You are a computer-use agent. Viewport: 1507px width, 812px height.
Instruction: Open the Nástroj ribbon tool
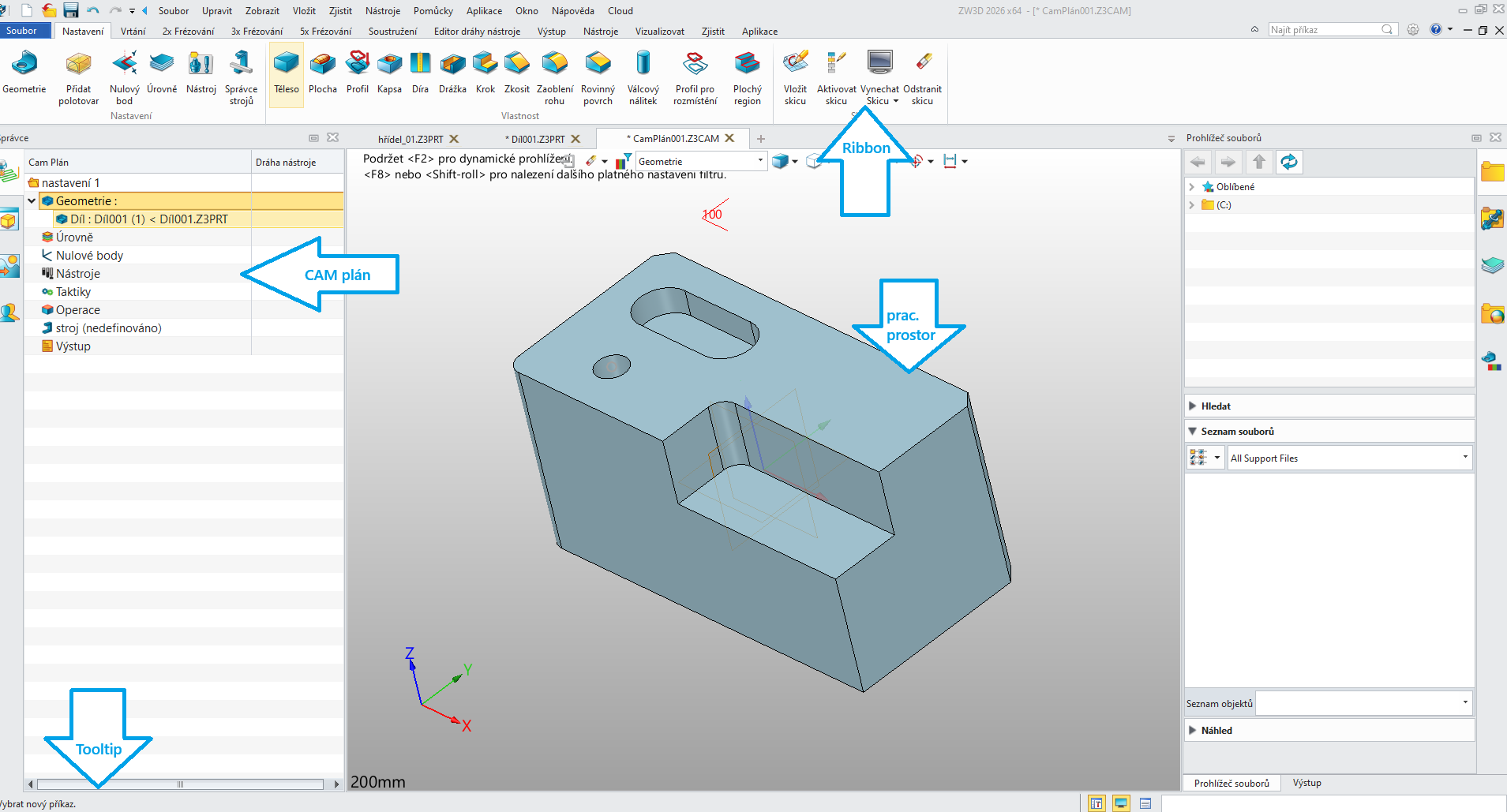[x=201, y=73]
